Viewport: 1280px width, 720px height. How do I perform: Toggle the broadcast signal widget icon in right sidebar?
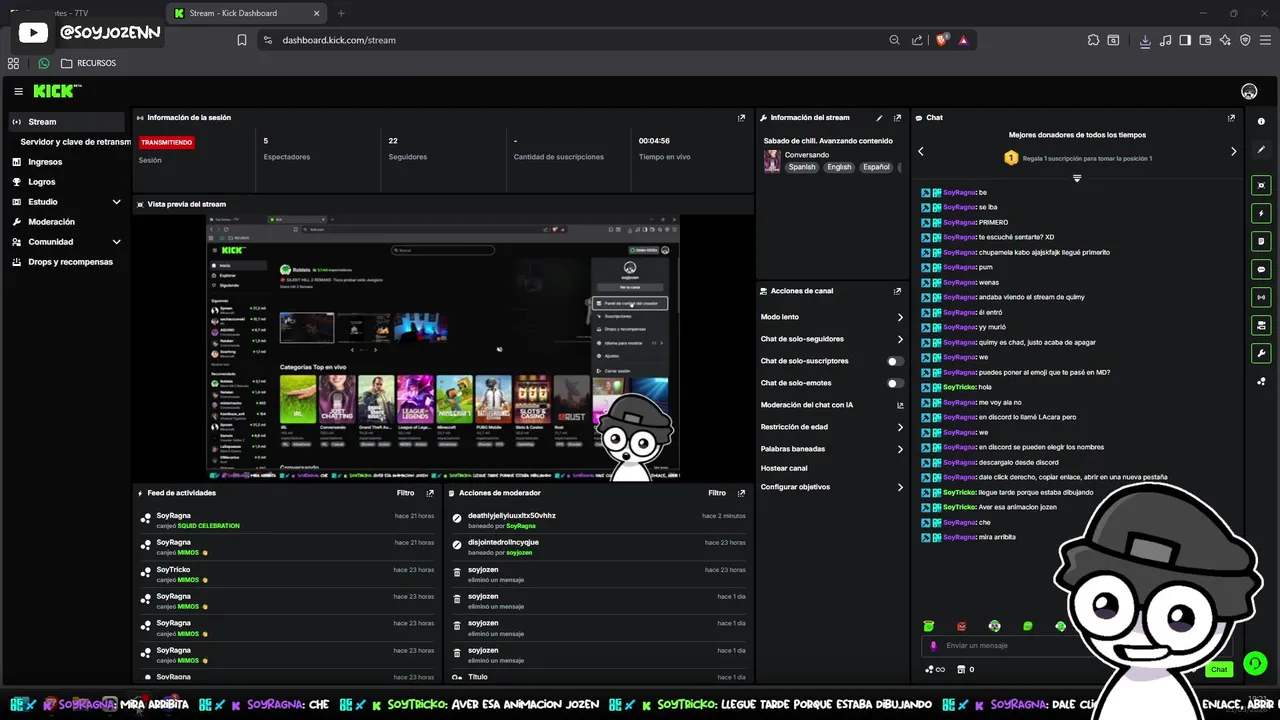[1261, 297]
